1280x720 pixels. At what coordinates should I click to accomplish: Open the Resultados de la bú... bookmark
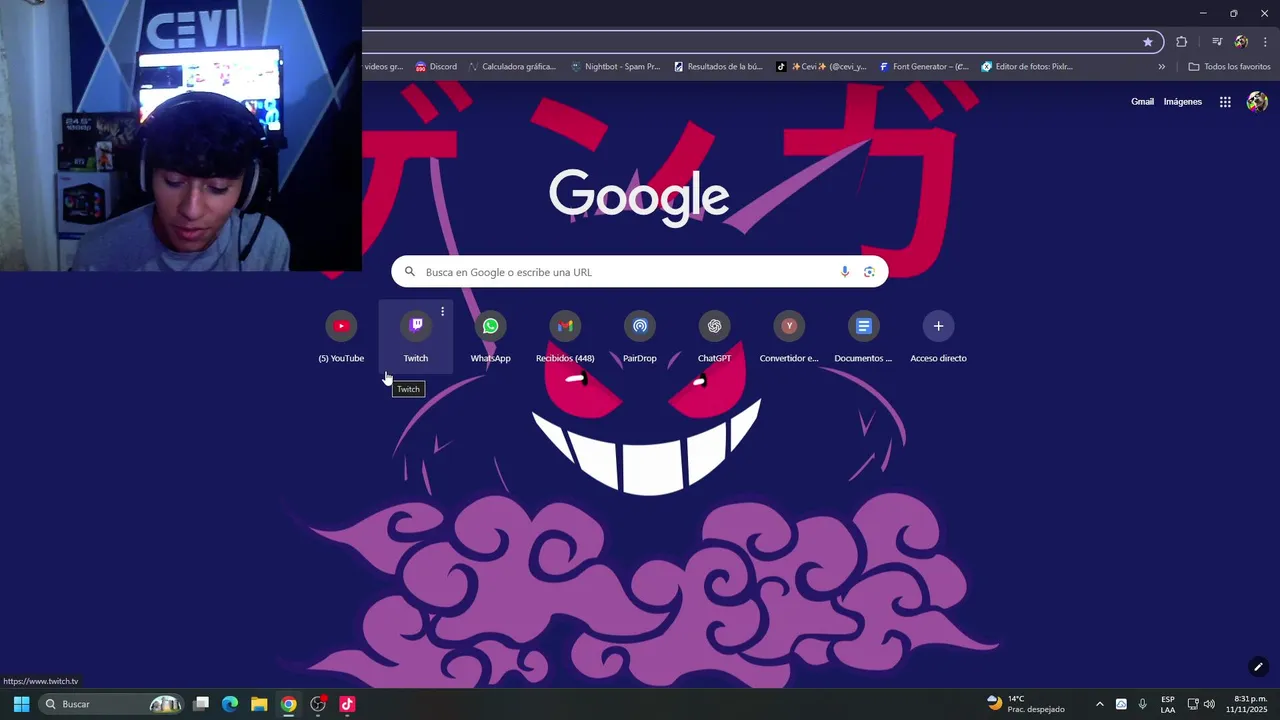pyautogui.click(x=719, y=67)
